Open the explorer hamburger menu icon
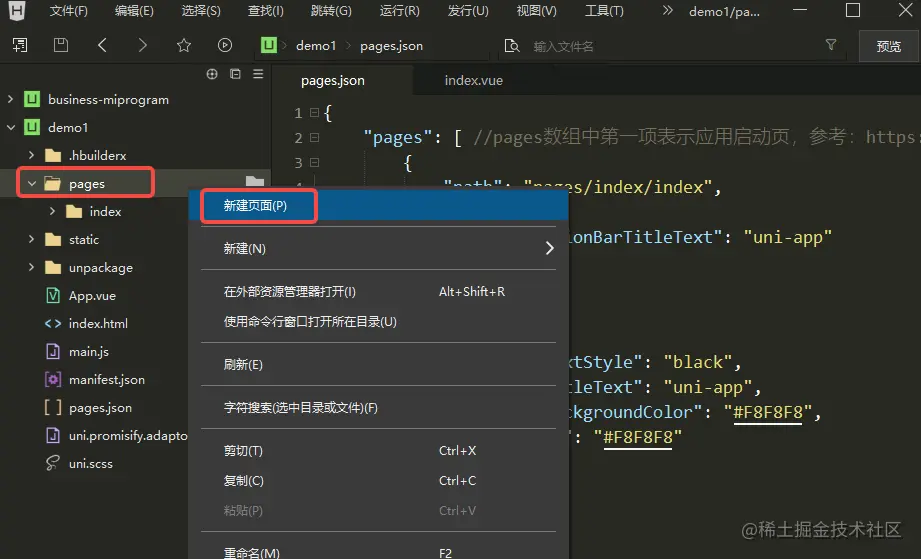 tap(258, 74)
